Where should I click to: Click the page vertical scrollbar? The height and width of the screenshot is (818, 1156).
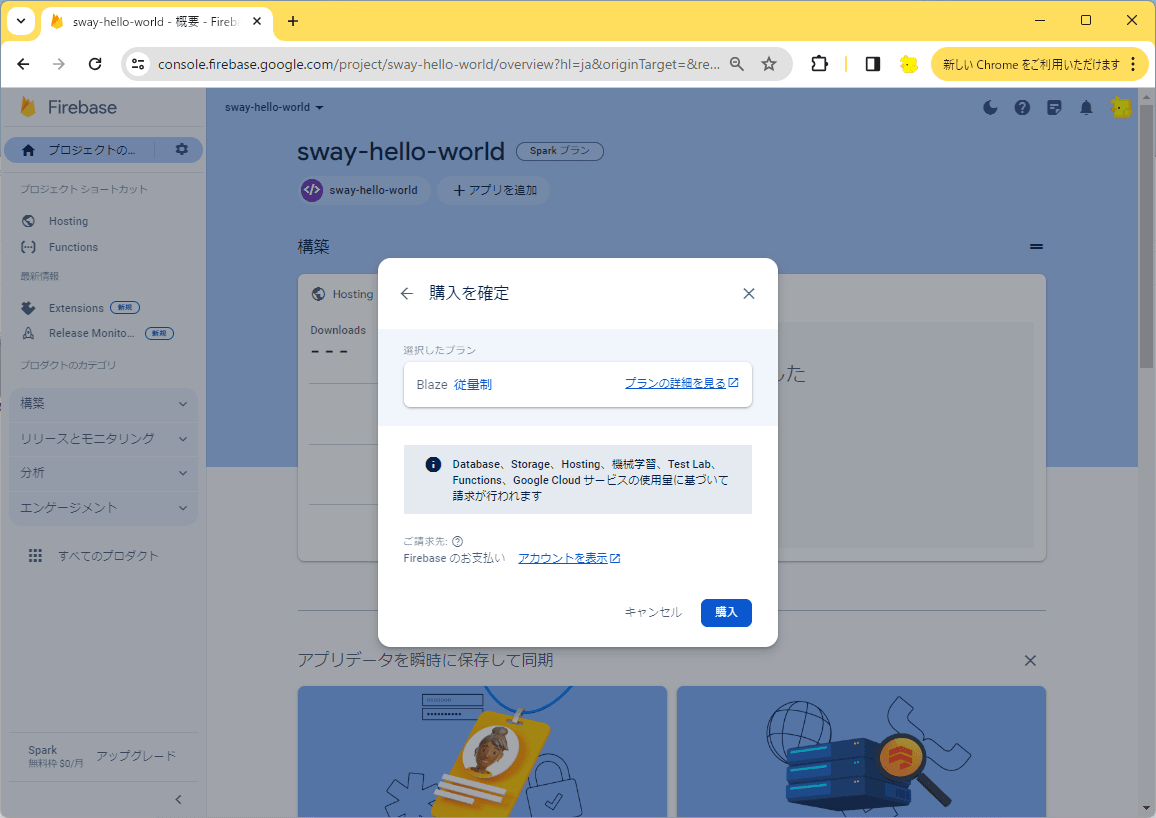tap(1146, 236)
